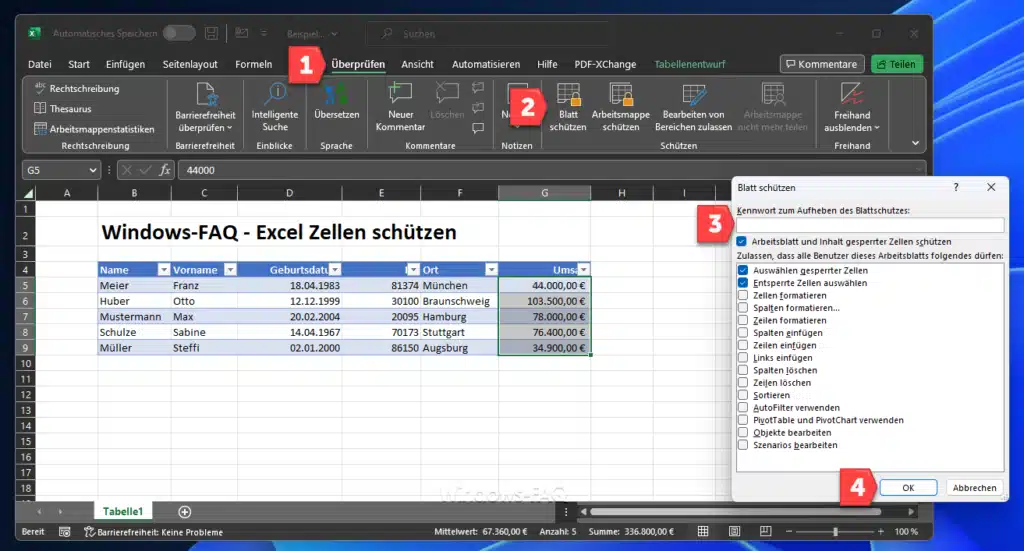The width and height of the screenshot is (1024, 551).
Task: Click the save icon in title bar
Action: [x=211, y=33]
